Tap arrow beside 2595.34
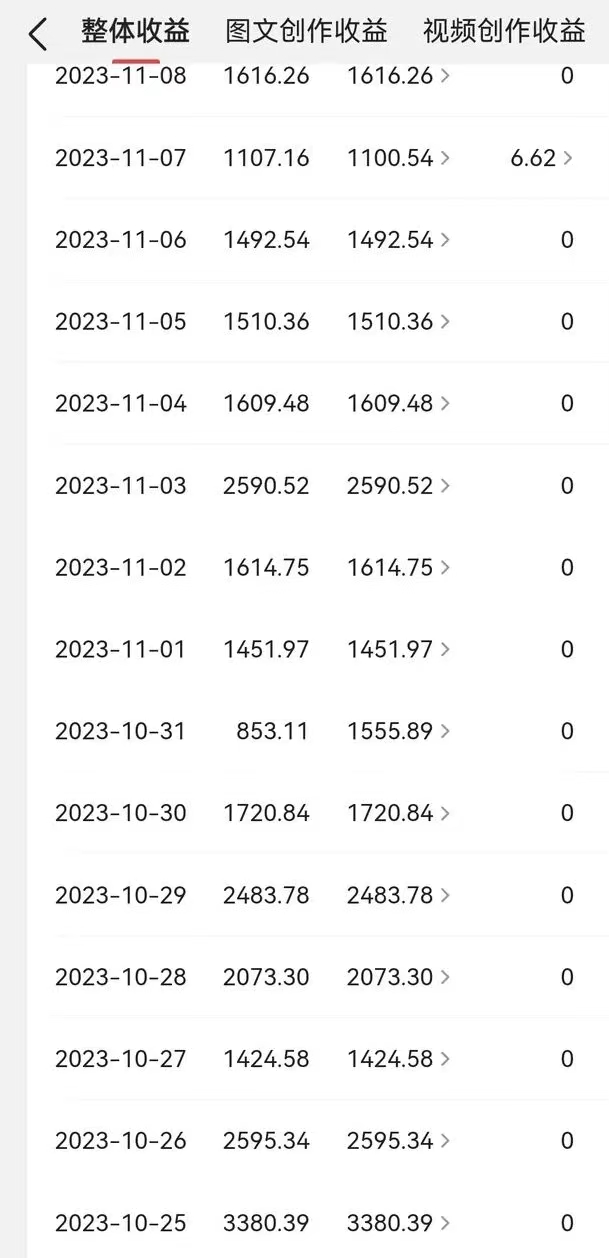The height and width of the screenshot is (1258, 609). pyautogui.click(x=445, y=1141)
